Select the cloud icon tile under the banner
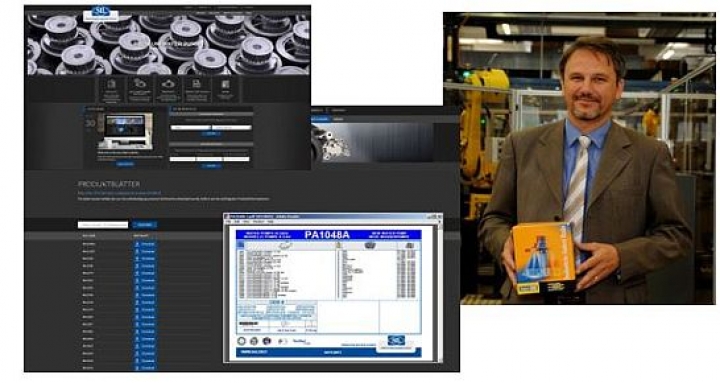Screen dimensions: 720x383 click(168, 89)
